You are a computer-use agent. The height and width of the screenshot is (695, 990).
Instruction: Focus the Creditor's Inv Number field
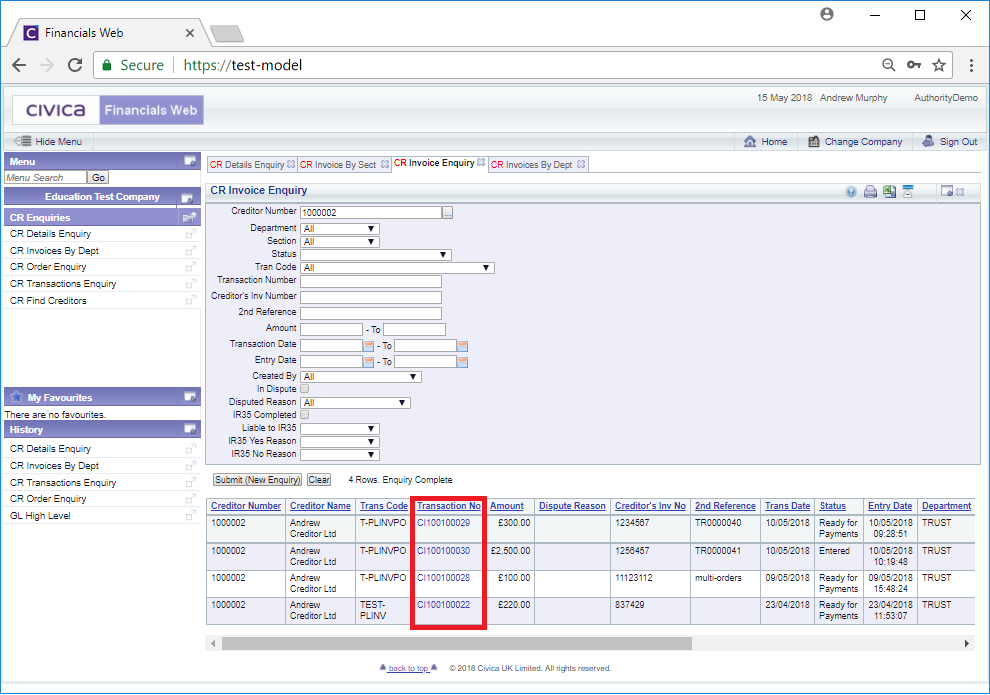point(371,297)
